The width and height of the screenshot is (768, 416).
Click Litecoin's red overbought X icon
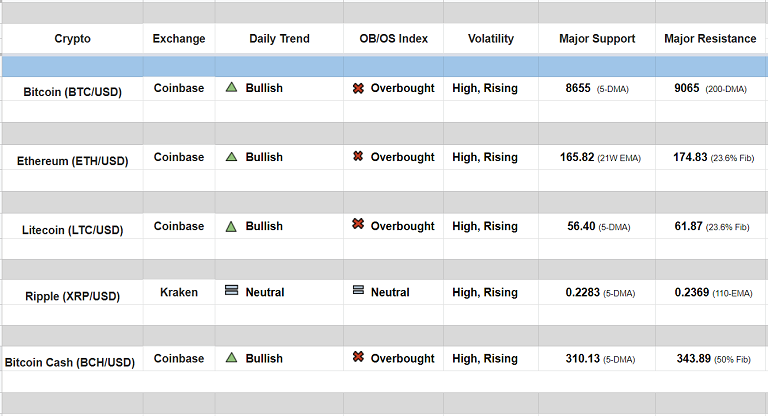(x=358, y=225)
